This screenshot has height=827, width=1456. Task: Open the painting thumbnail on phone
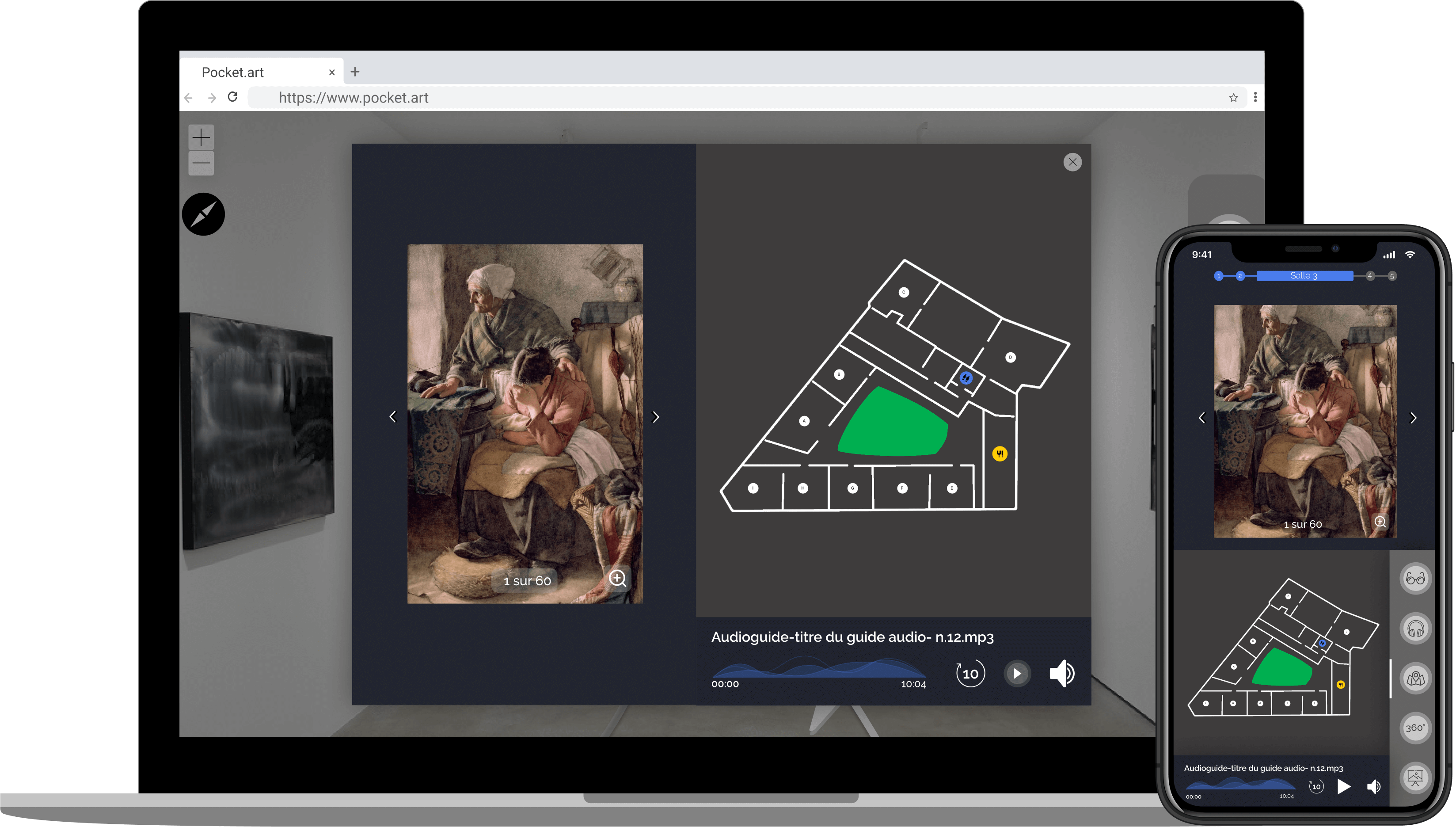pos(1305,421)
